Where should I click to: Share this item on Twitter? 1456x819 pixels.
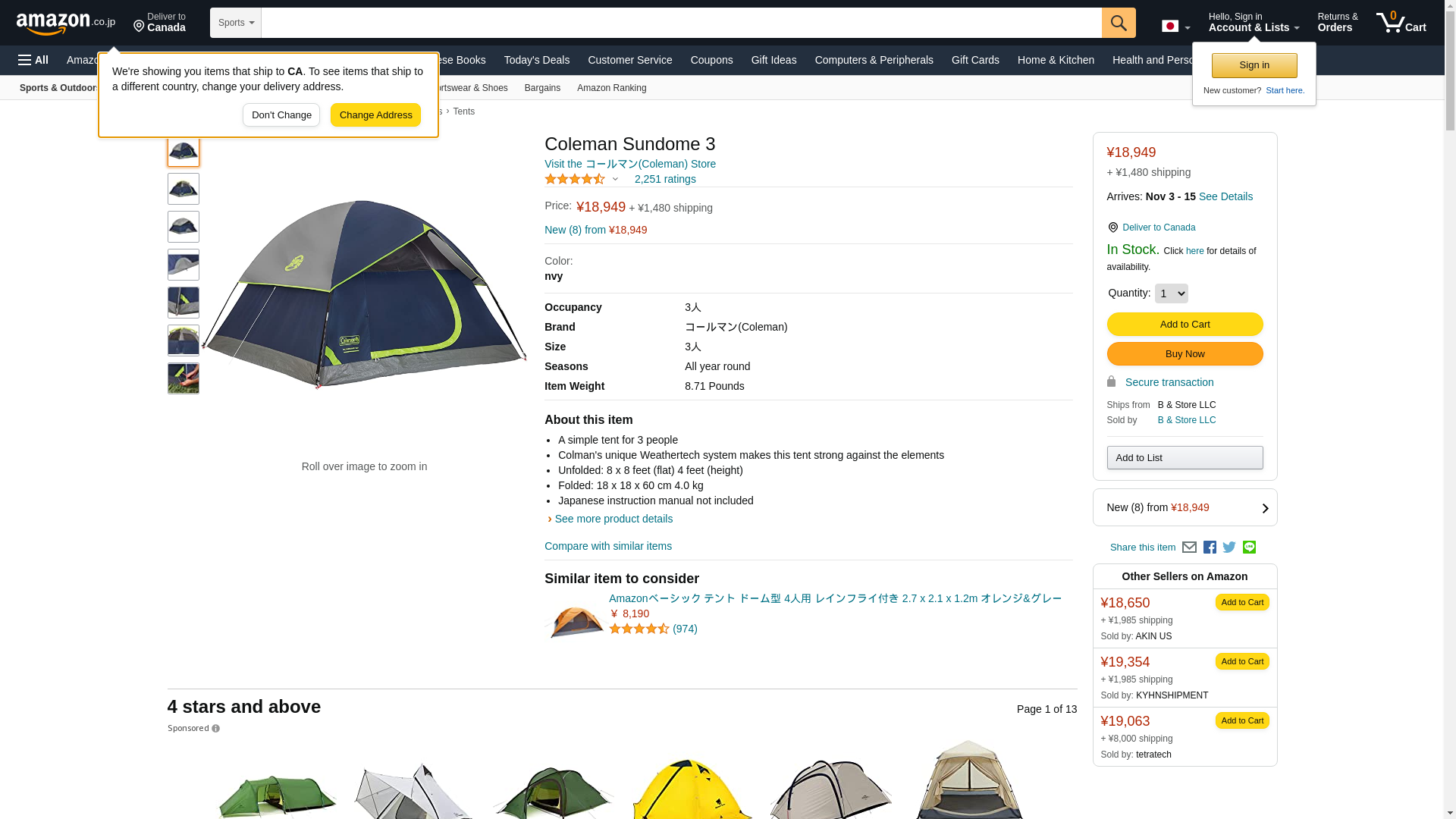pos(1229,548)
